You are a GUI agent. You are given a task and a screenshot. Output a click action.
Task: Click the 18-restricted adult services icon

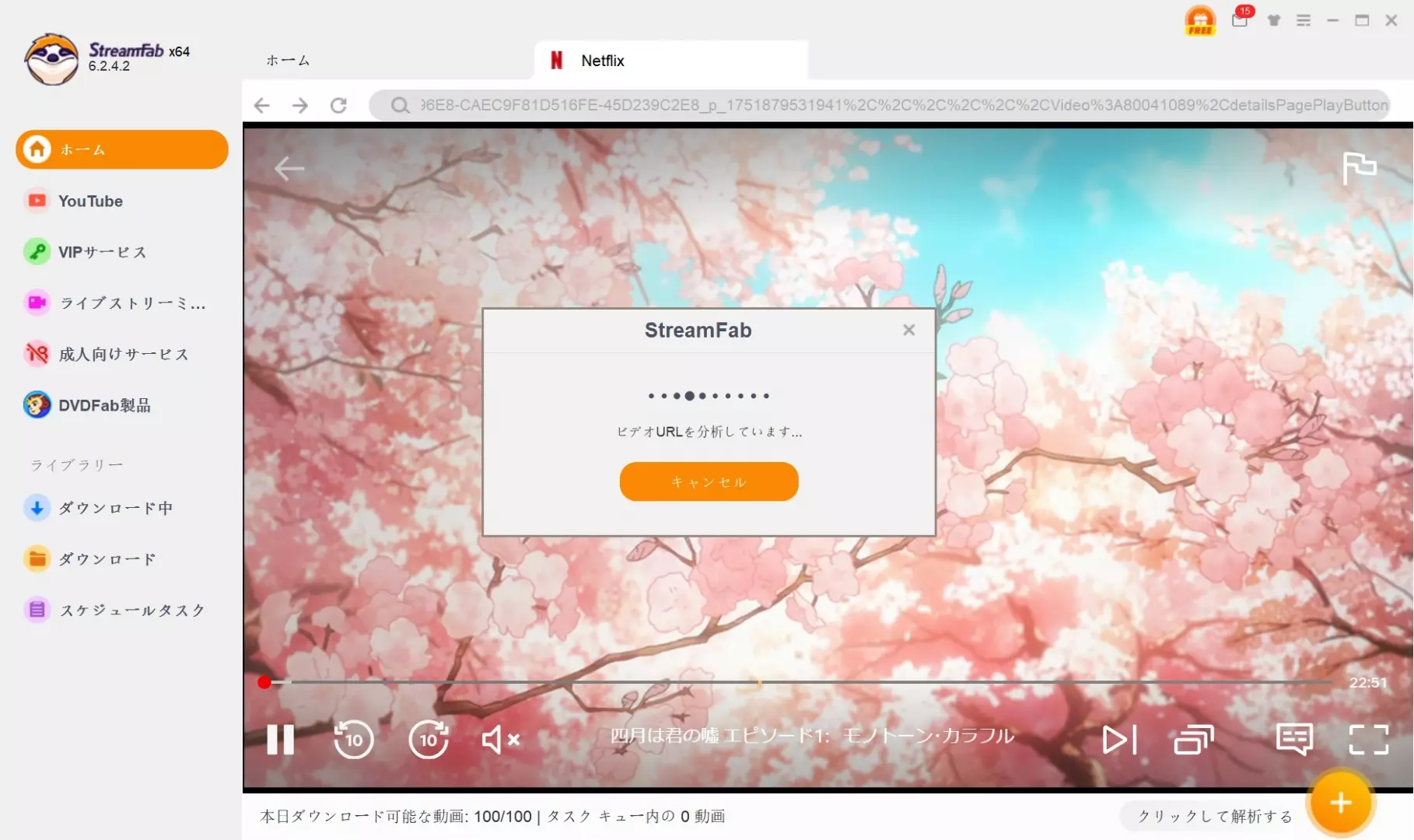point(37,354)
